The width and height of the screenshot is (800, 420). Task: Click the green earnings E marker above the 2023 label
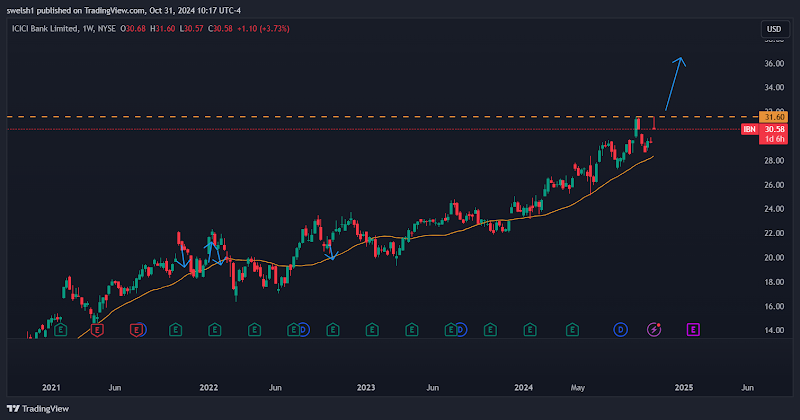pos(372,330)
